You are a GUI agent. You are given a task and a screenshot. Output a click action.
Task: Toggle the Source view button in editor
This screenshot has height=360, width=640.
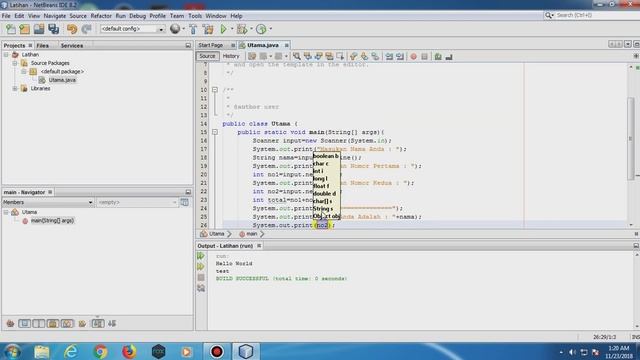pos(207,56)
